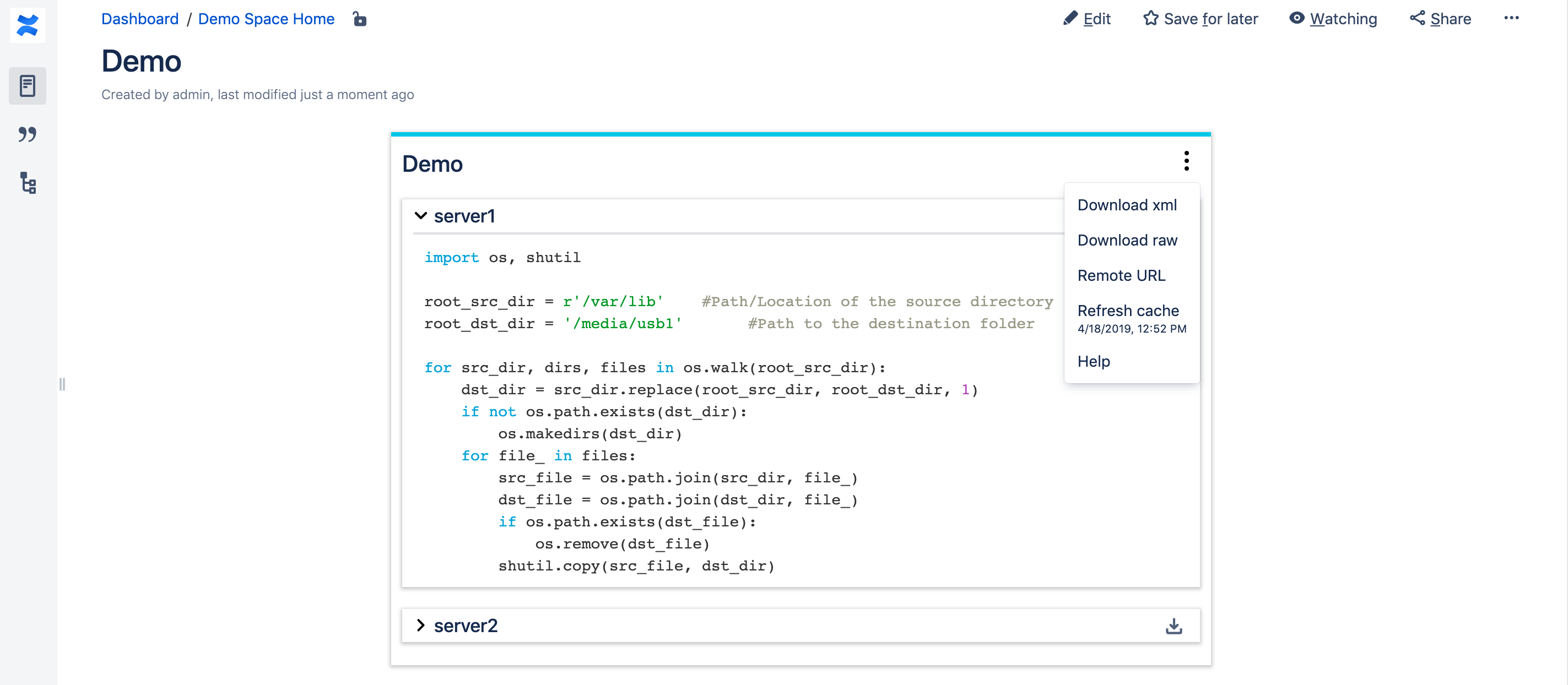Viewport: 1568px width, 685px height.
Task: Open the Dashboard breadcrumb link
Action: [x=140, y=19]
